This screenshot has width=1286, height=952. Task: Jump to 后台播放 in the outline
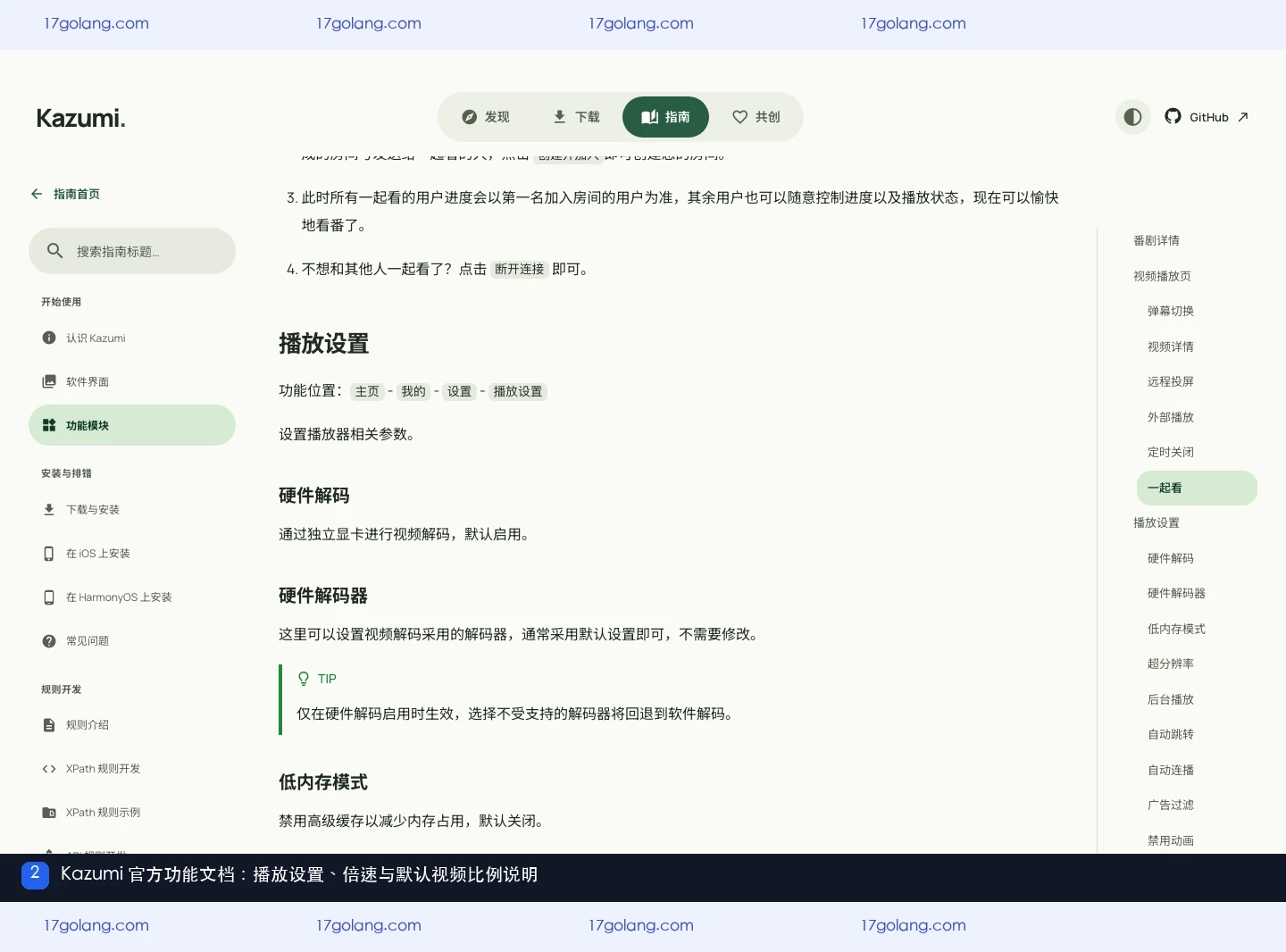tap(1171, 699)
